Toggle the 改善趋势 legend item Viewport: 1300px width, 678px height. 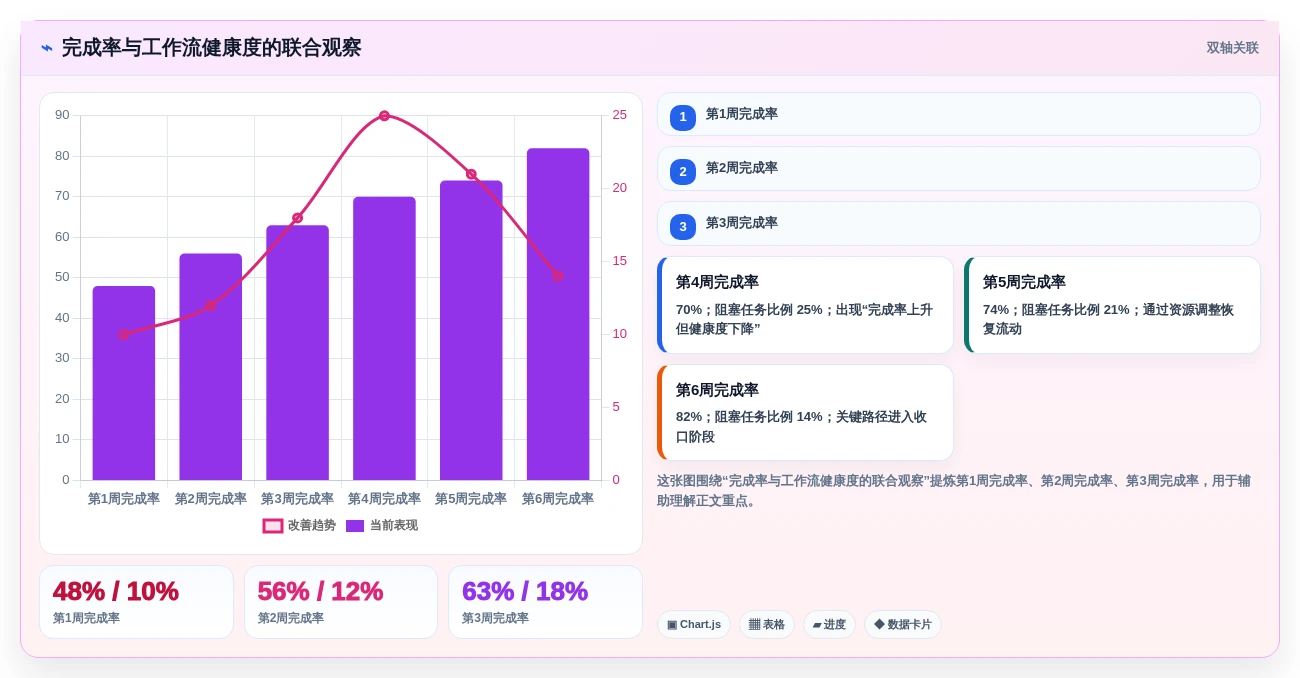click(299, 526)
